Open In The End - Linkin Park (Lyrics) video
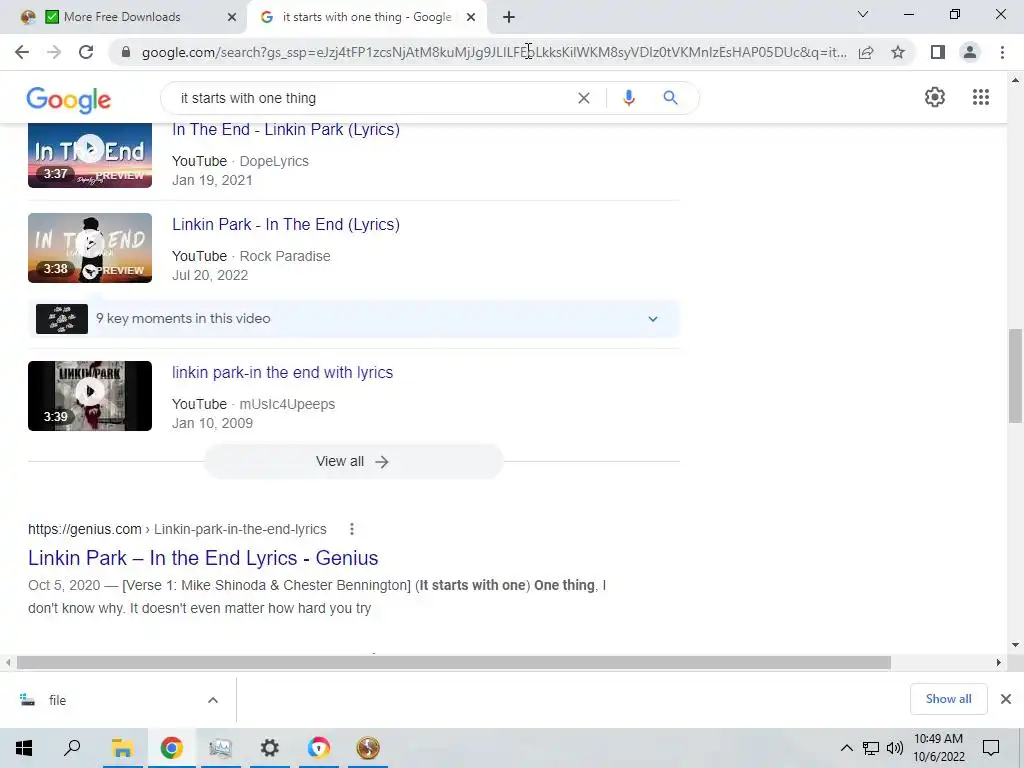Image resolution: width=1024 pixels, height=768 pixels. (285, 129)
